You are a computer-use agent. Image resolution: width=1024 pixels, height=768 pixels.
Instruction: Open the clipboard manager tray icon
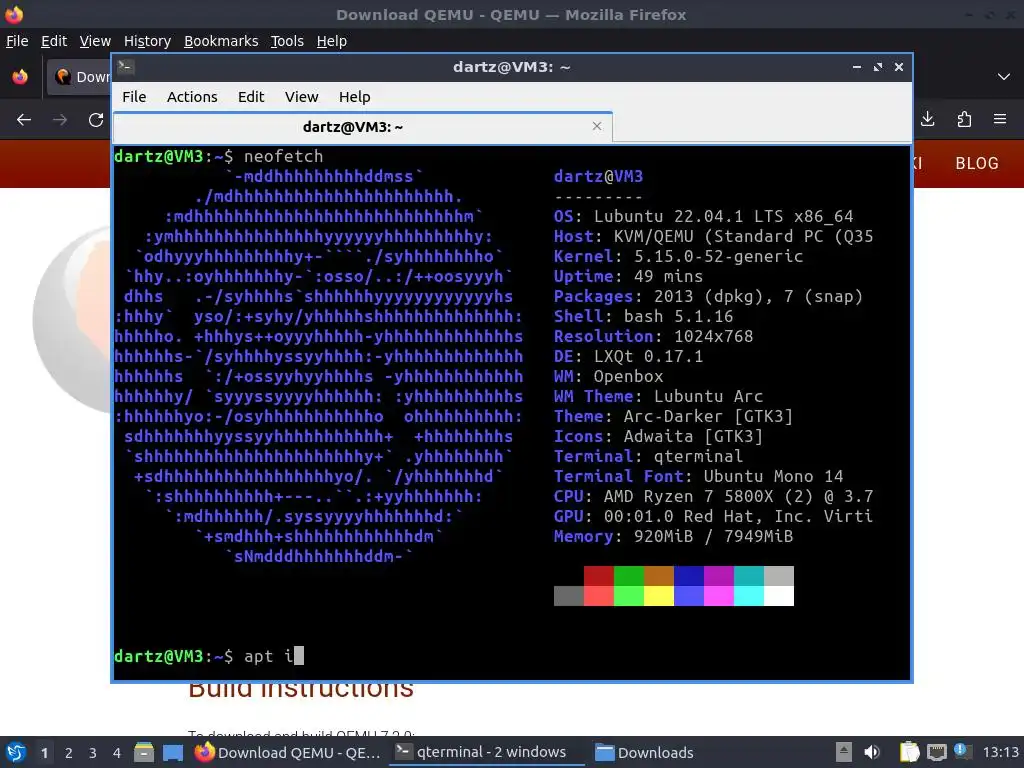click(x=909, y=752)
